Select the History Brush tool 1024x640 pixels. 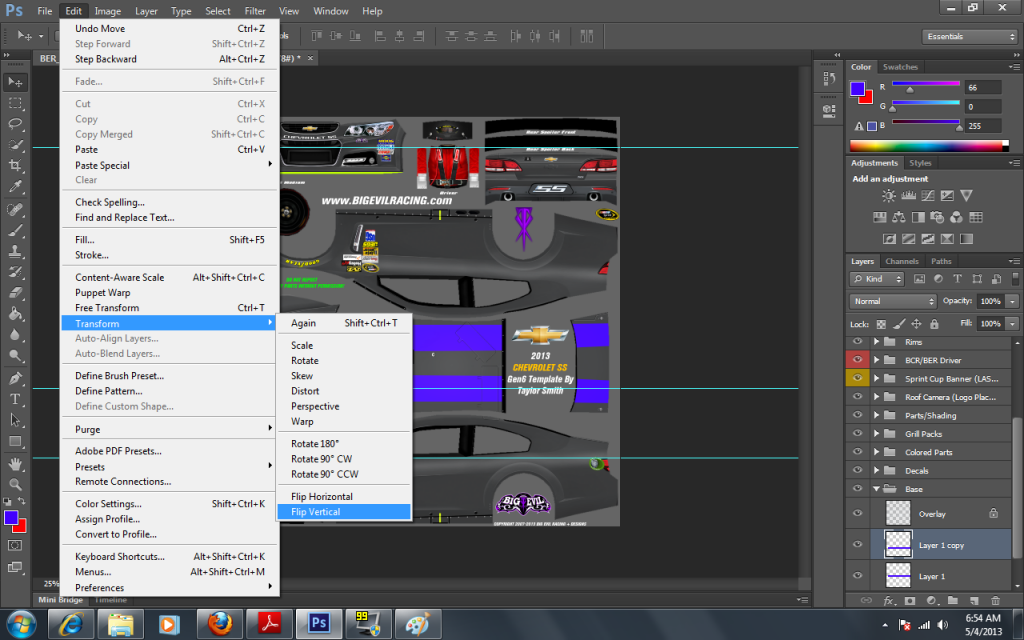pos(15,272)
